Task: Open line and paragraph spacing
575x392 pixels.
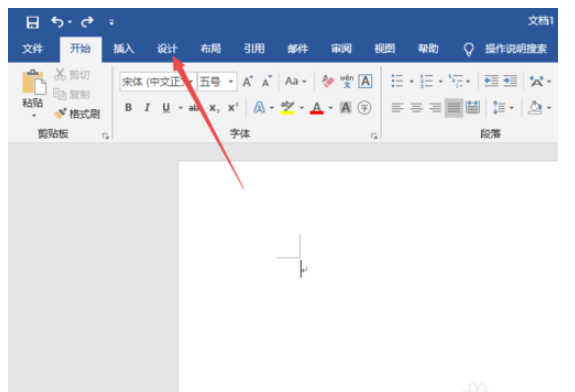Action: (499, 107)
